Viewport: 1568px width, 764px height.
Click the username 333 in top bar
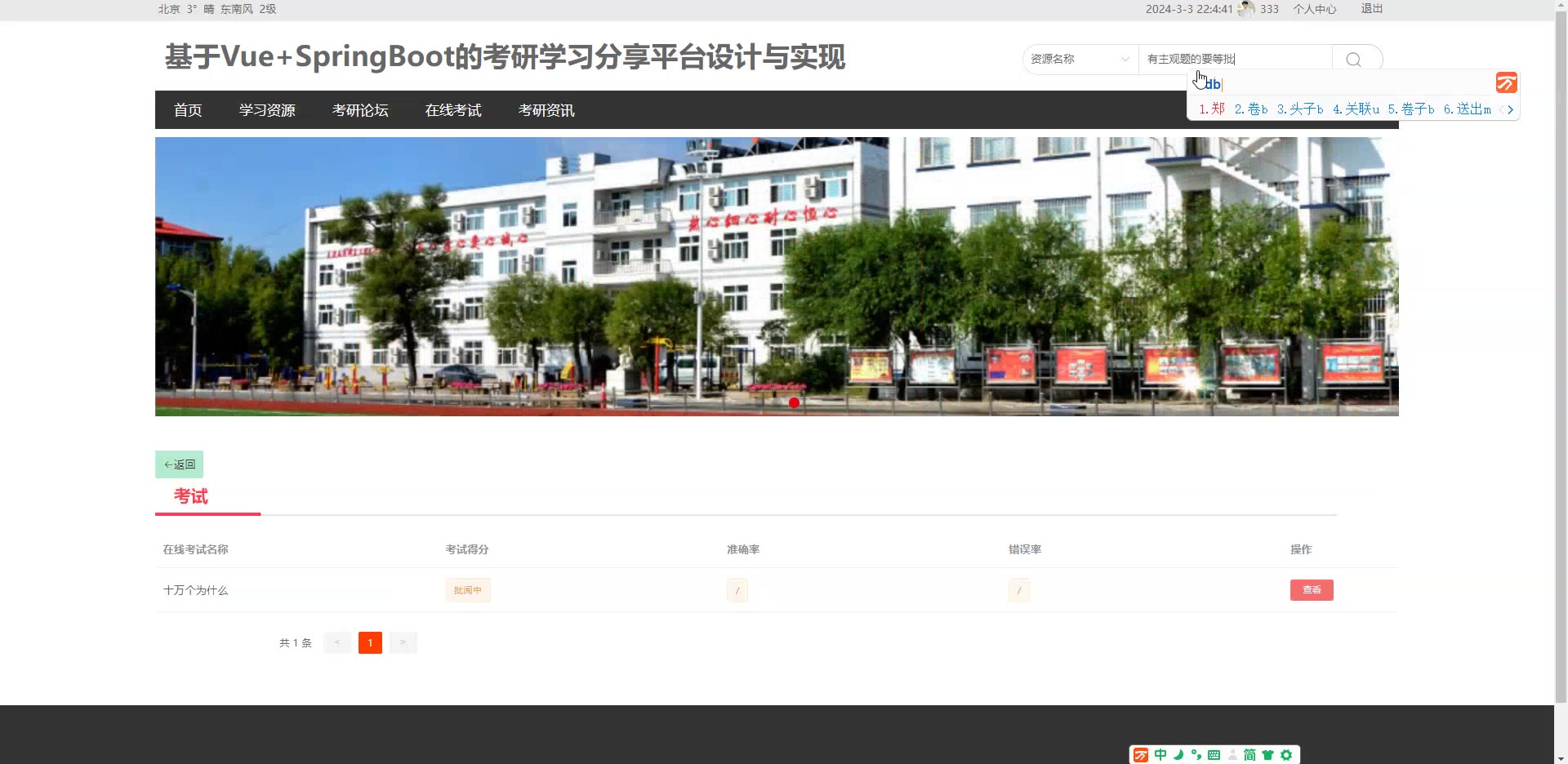(1269, 9)
